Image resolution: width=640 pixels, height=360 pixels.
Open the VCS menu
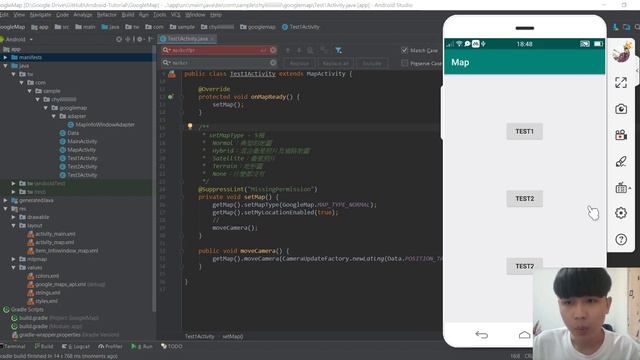click(x=176, y=15)
